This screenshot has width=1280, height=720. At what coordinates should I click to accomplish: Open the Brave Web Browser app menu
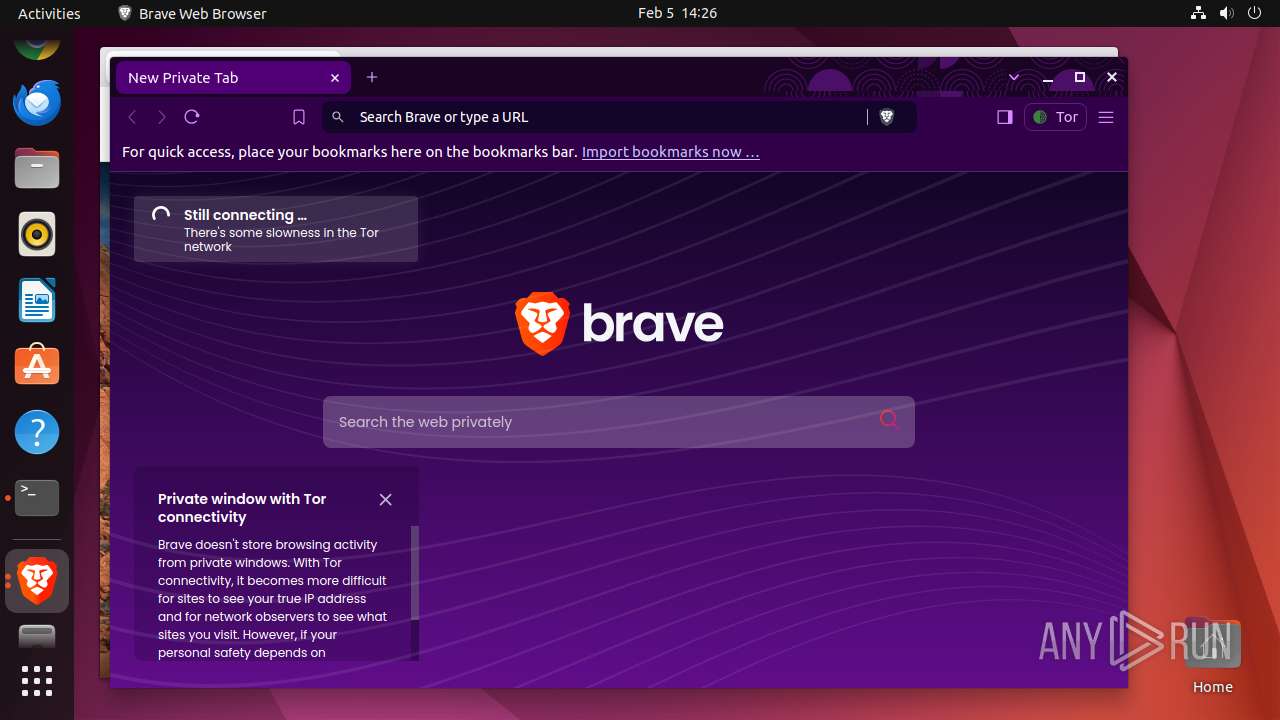192,13
